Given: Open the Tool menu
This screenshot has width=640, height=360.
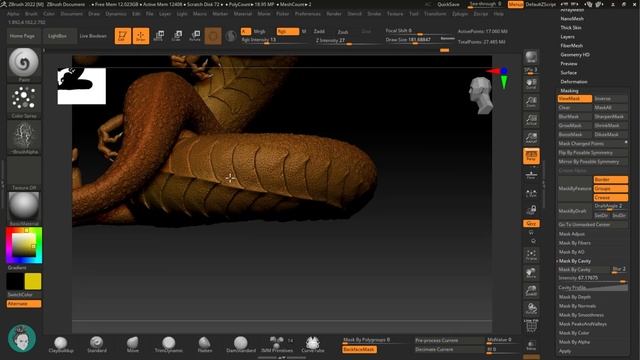Looking at the screenshot, I should pyautogui.click(x=413, y=14).
